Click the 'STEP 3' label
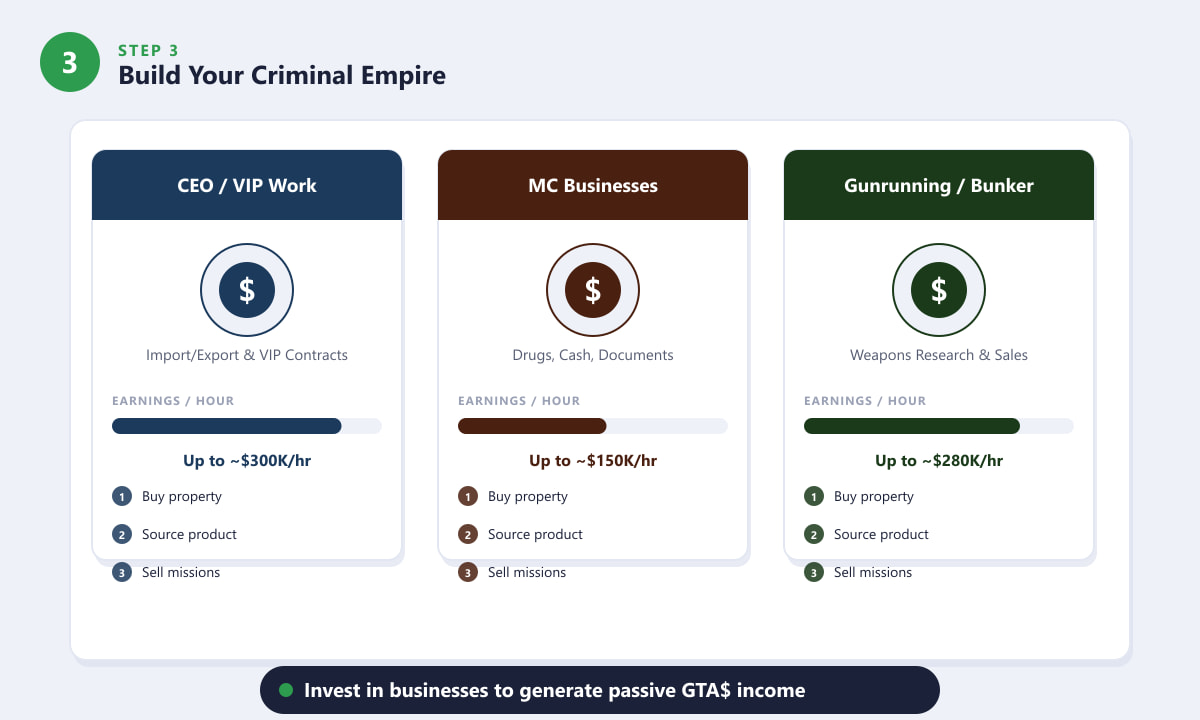 [x=148, y=50]
